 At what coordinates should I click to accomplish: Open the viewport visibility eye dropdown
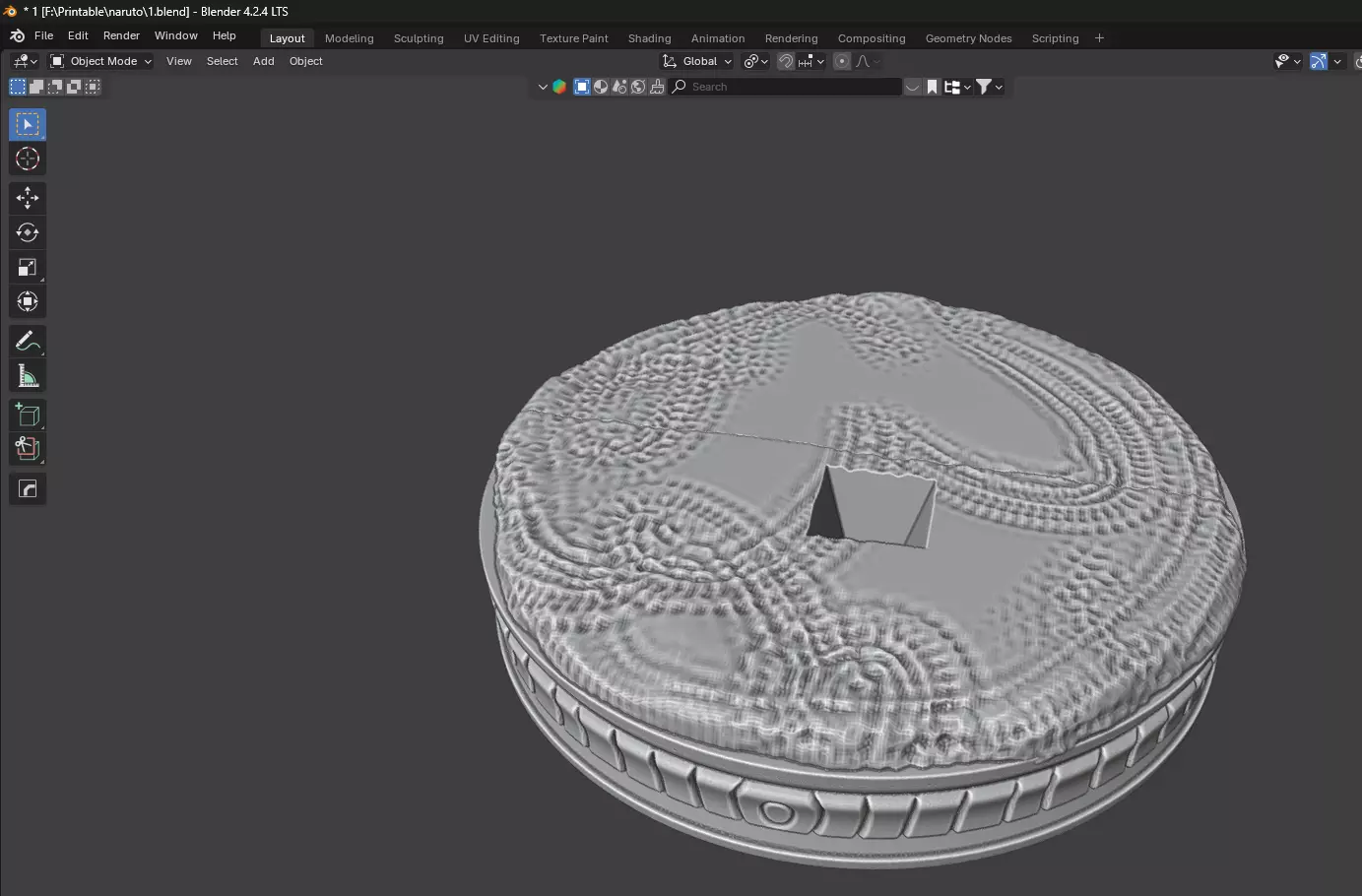point(1287,61)
